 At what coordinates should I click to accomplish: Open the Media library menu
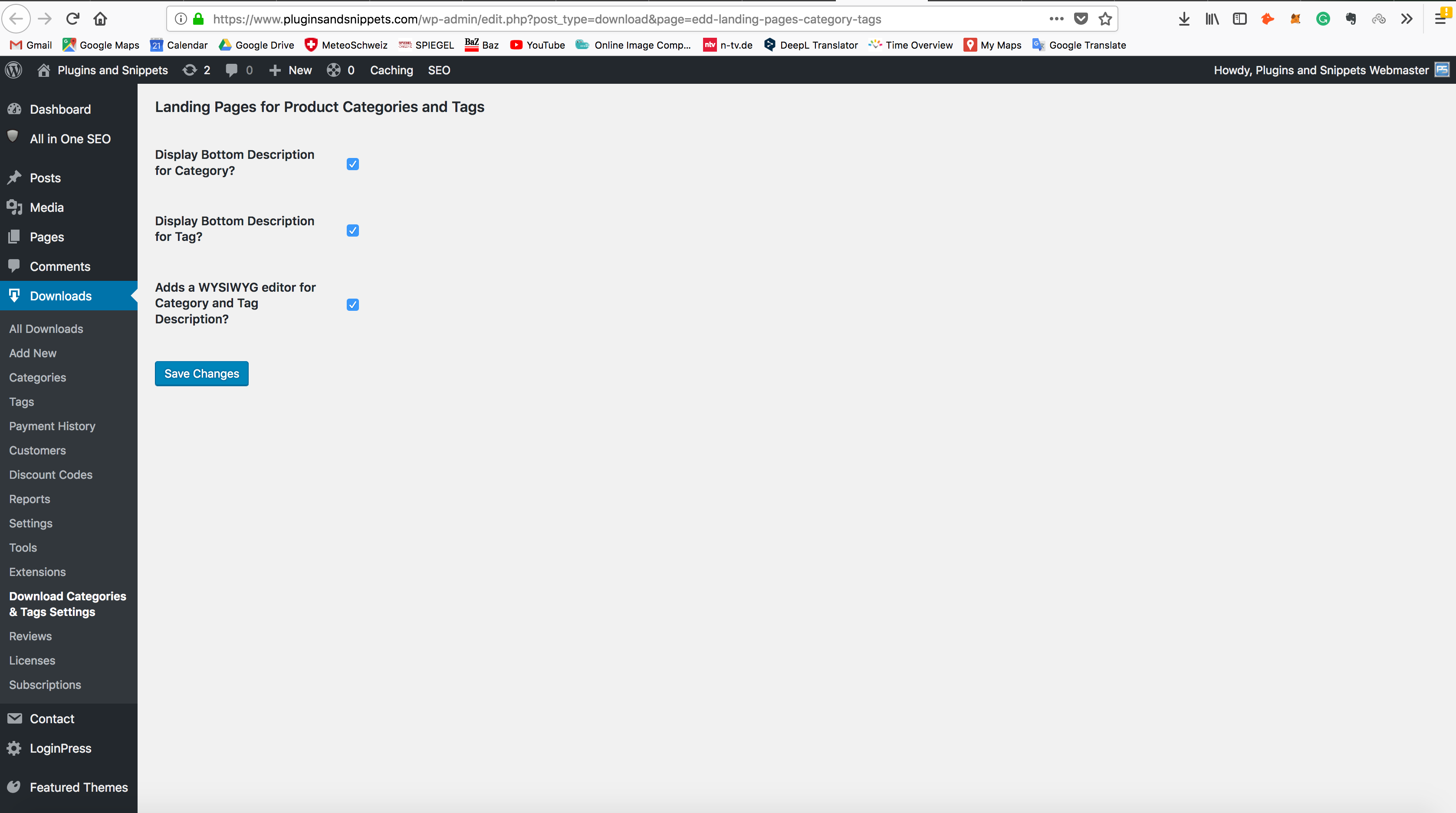(x=69, y=207)
